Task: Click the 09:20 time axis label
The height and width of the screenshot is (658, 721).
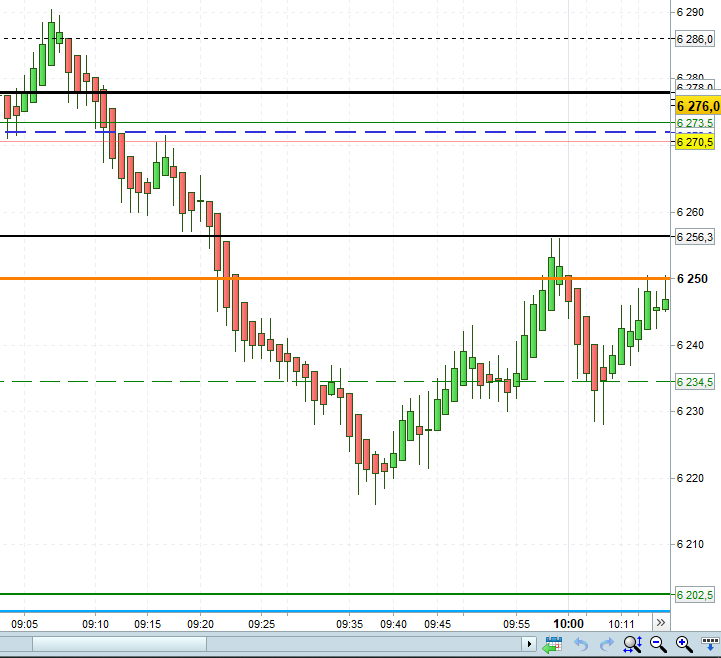Action: point(200,624)
